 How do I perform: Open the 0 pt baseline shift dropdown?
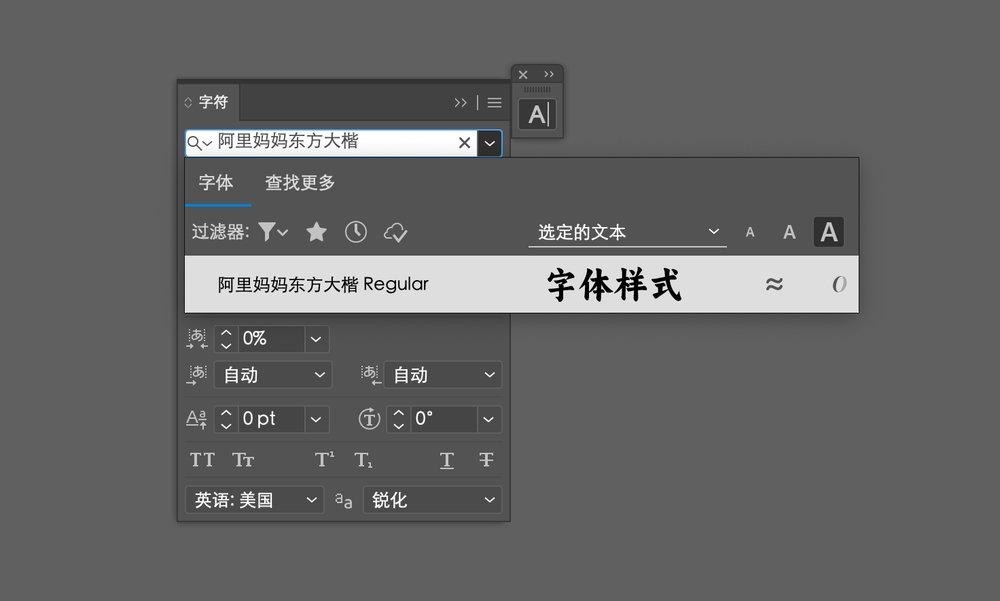(316, 419)
